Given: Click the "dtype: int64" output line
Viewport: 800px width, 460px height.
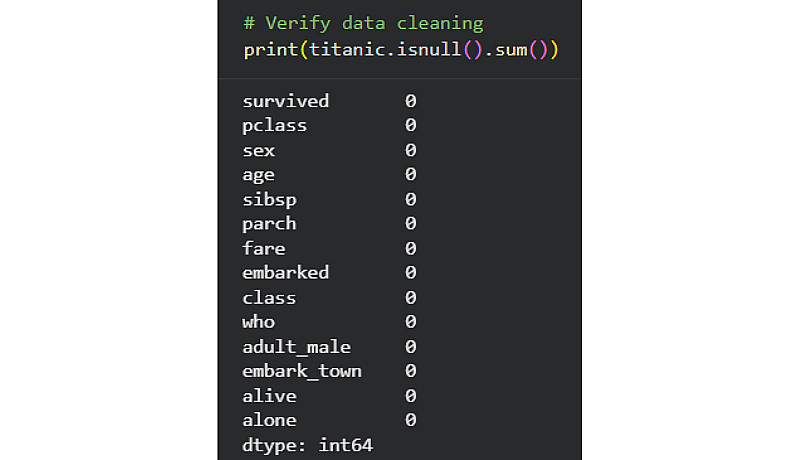Looking at the screenshot, I should click(307, 445).
